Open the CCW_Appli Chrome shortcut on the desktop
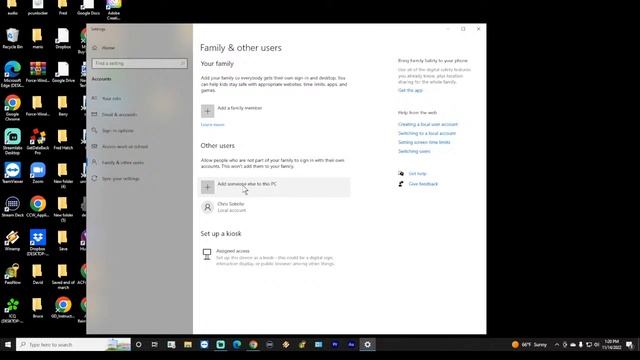 (x=38, y=206)
